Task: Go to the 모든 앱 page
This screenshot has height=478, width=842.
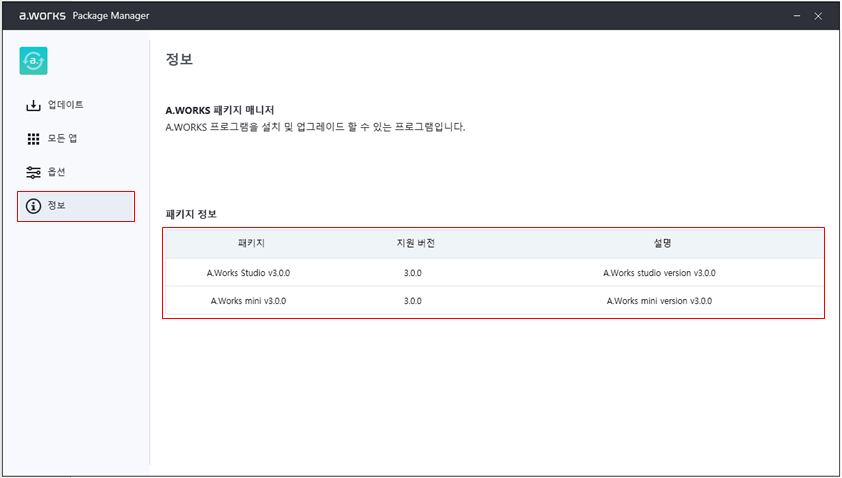Action: 62,139
